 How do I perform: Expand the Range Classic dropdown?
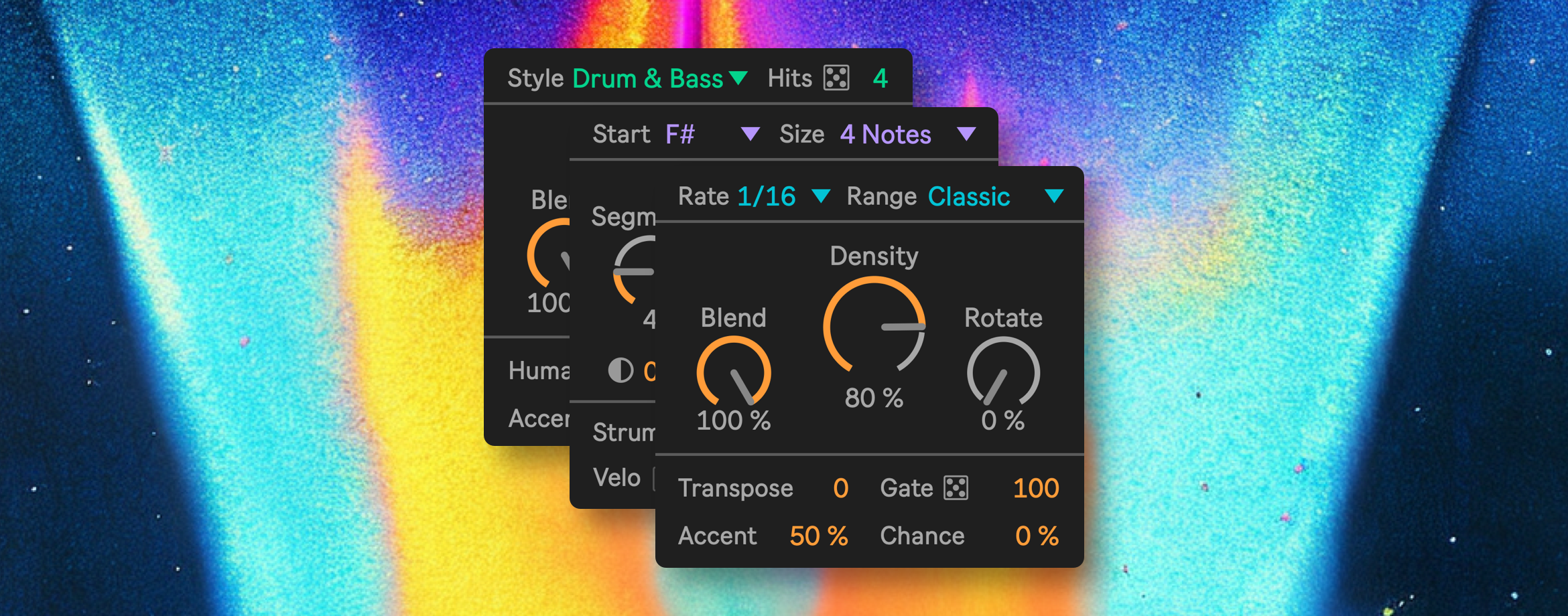[x=1053, y=196]
